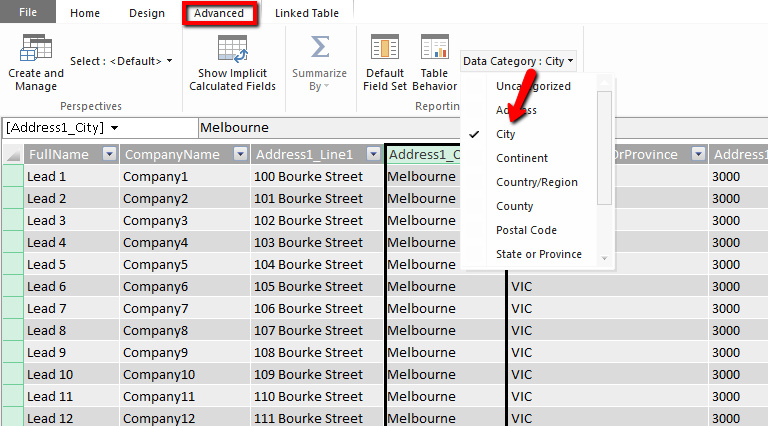Open the CompanyName column filter arrow
Screen dimensions: 768x426
[x=239, y=154]
